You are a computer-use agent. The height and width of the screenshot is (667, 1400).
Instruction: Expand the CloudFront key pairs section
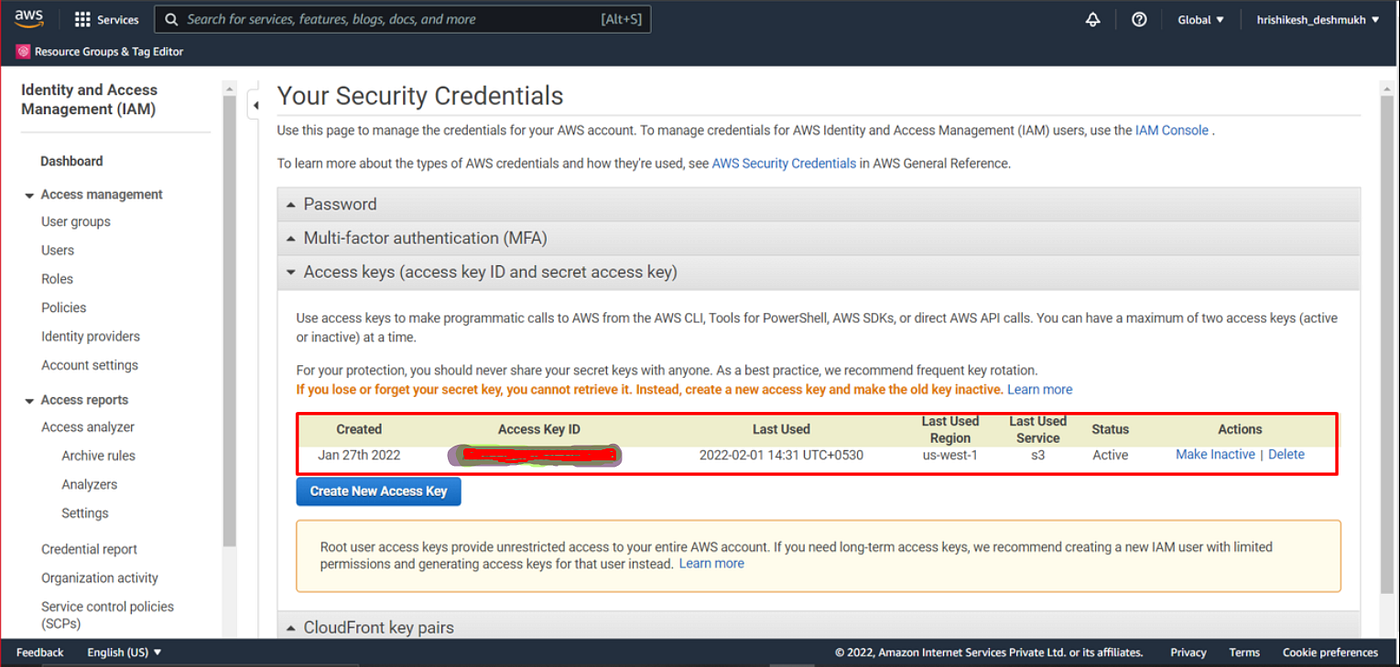(818, 627)
